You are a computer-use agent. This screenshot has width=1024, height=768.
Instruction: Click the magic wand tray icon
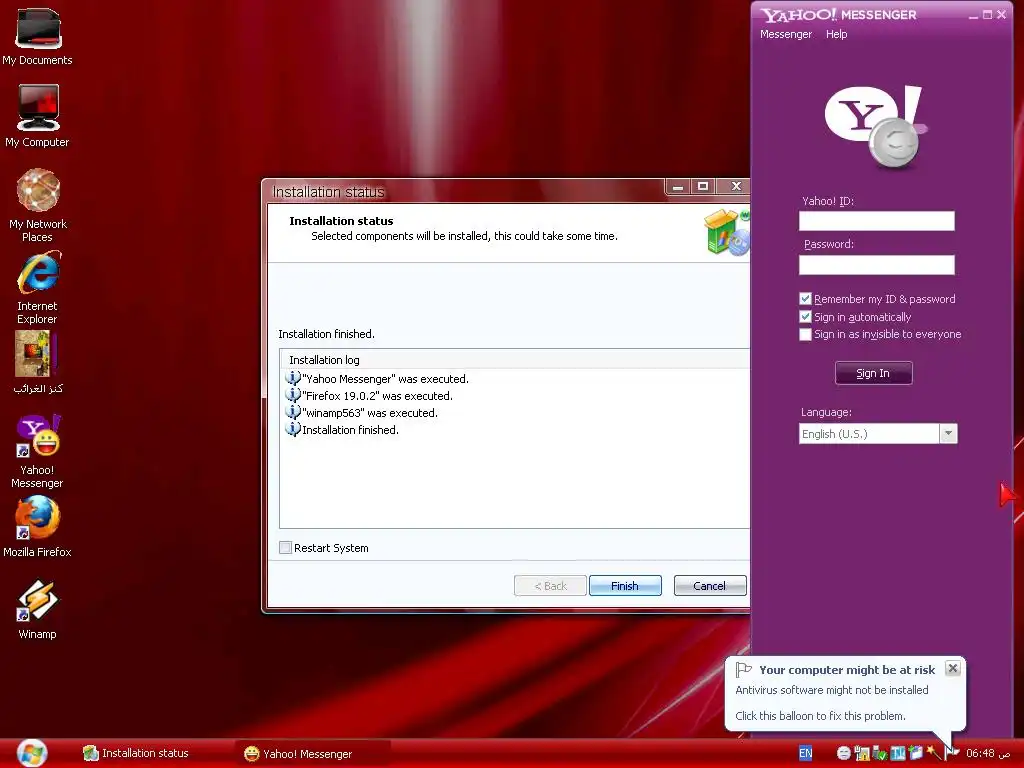tap(934, 752)
